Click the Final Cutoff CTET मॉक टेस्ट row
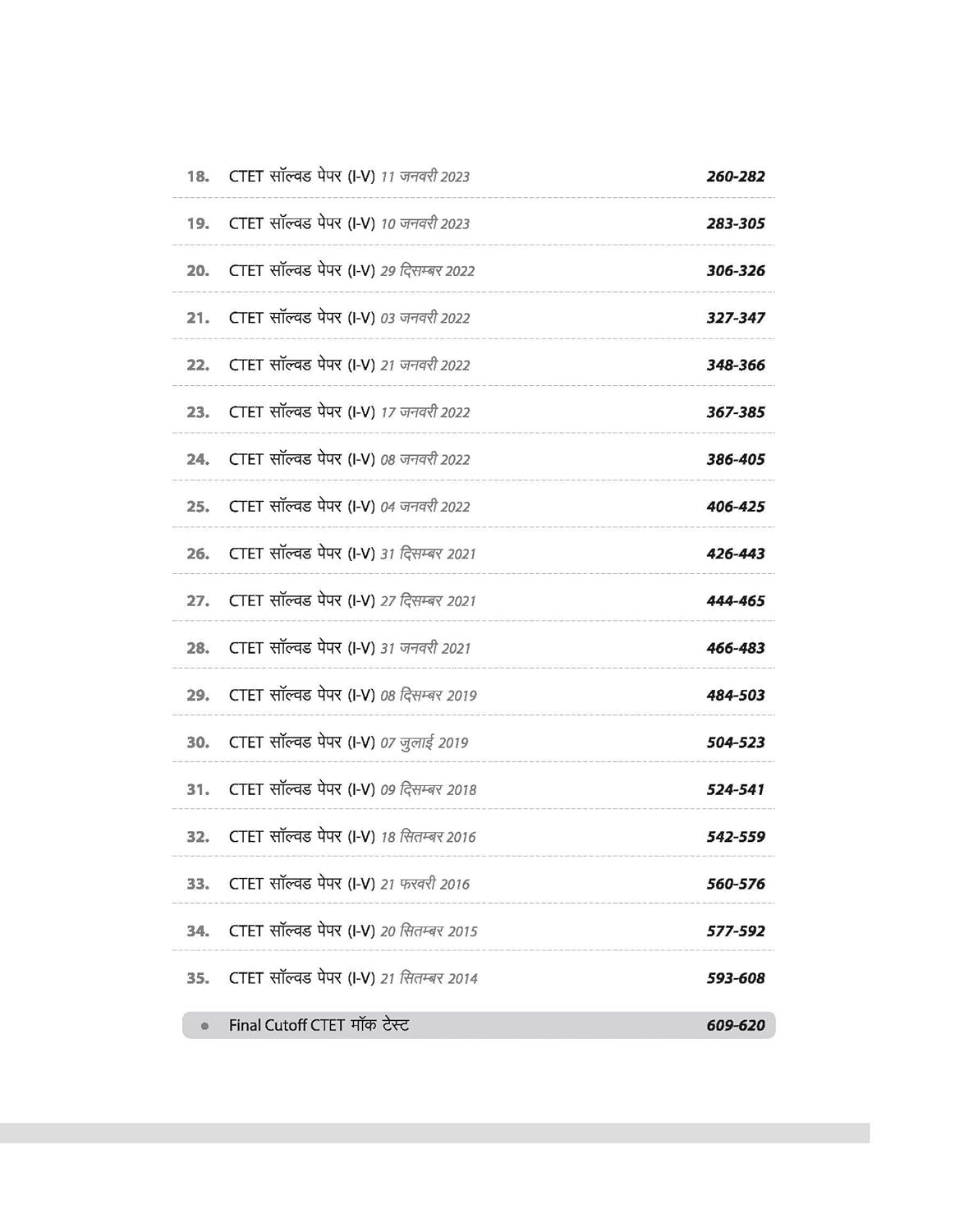This screenshot has width=964, height=1232. pyautogui.click(x=479, y=1025)
